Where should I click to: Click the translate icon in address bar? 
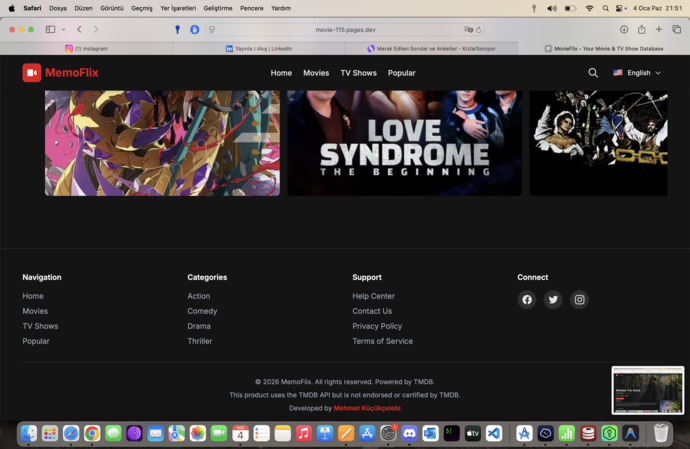pyautogui.click(x=468, y=29)
